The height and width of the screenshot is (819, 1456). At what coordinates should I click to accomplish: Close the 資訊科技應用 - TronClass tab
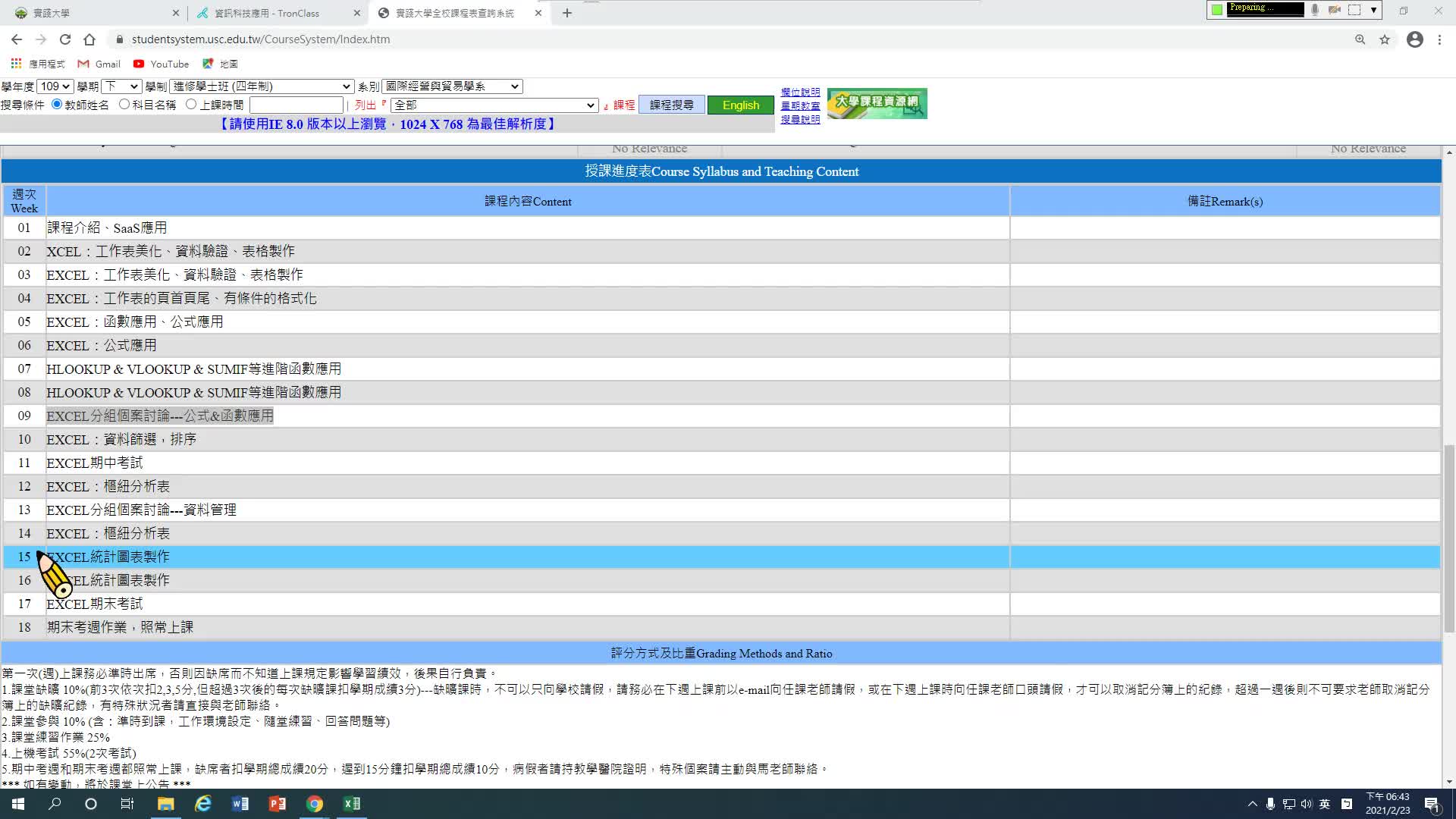pyautogui.click(x=357, y=13)
